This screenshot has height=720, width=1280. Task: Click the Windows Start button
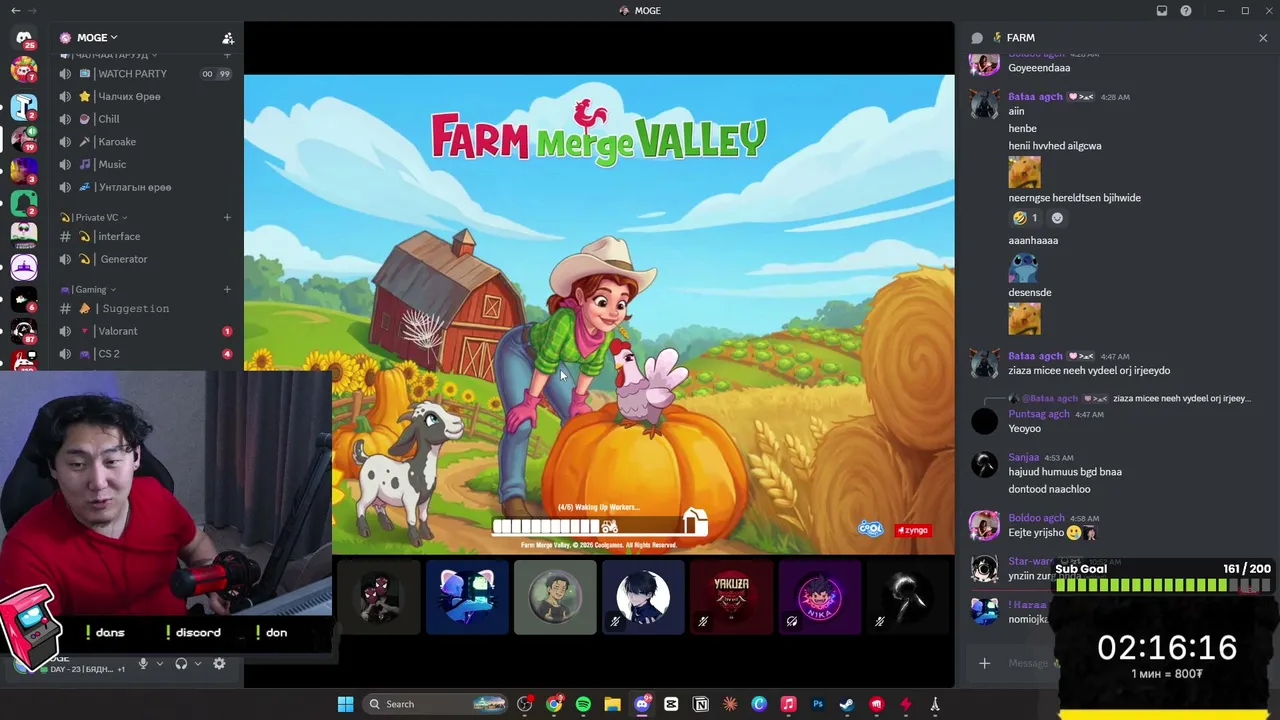pos(345,704)
